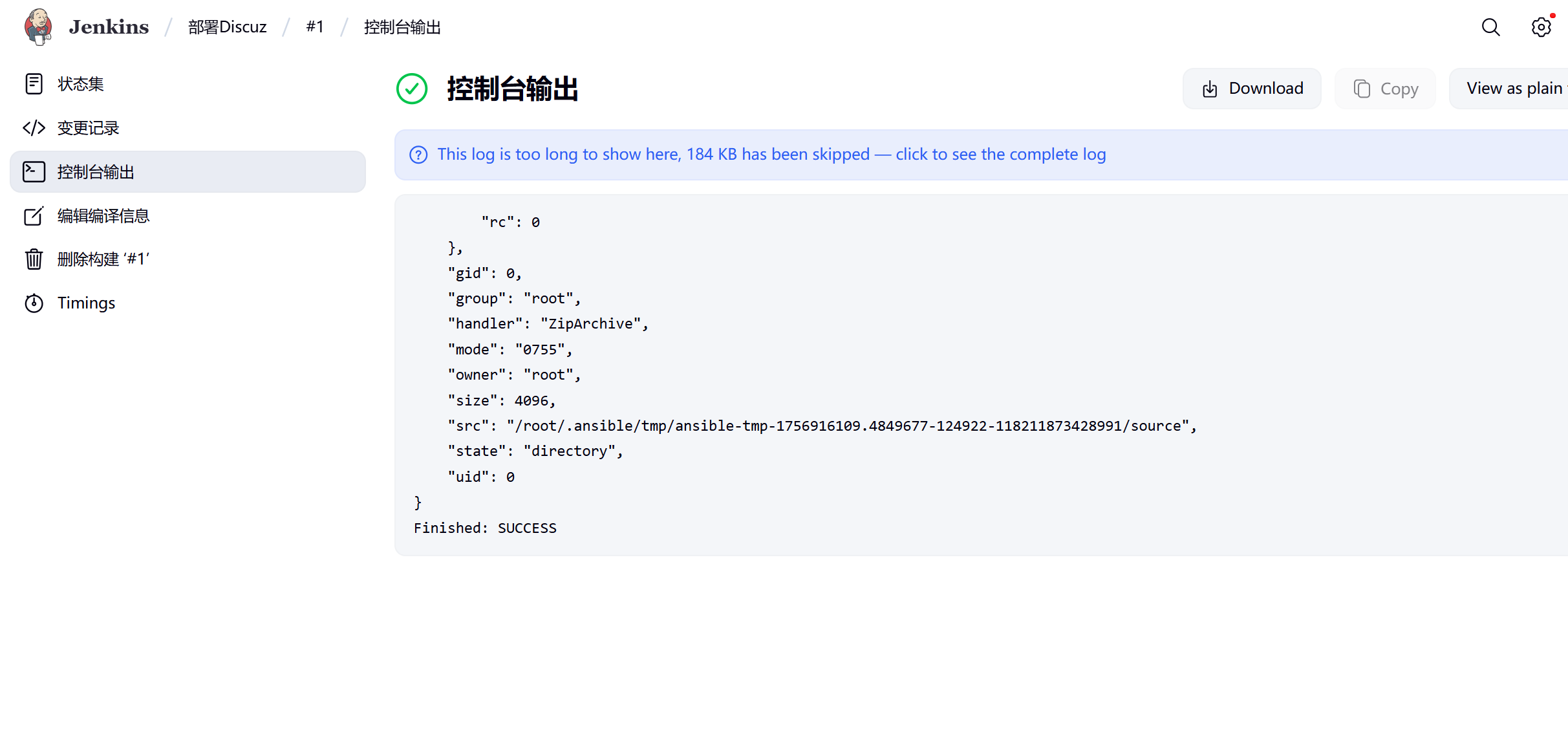Copy the console output

(x=1385, y=89)
